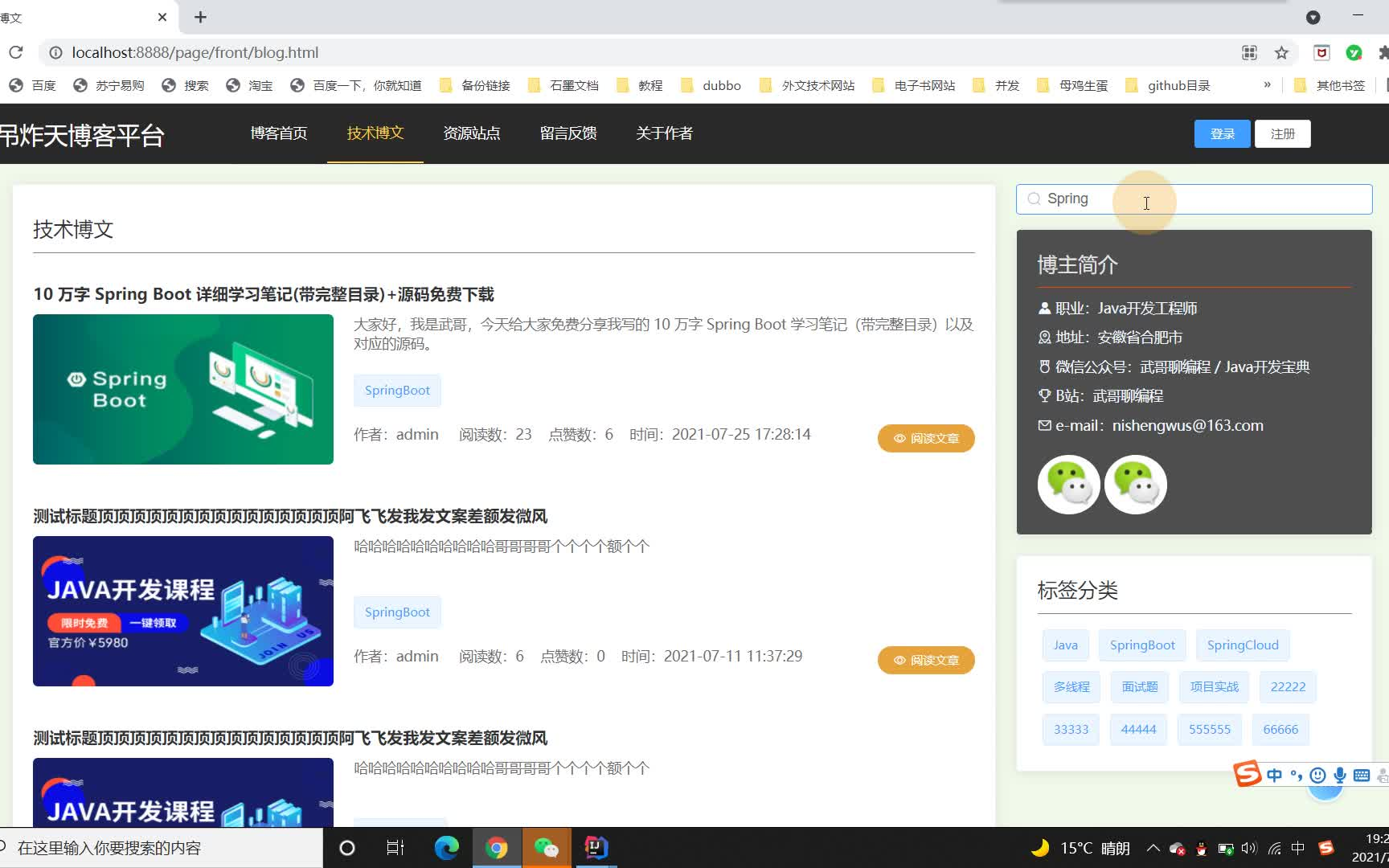The height and width of the screenshot is (868, 1389).
Task: Open Task View on the taskbar
Action: (x=395, y=848)
